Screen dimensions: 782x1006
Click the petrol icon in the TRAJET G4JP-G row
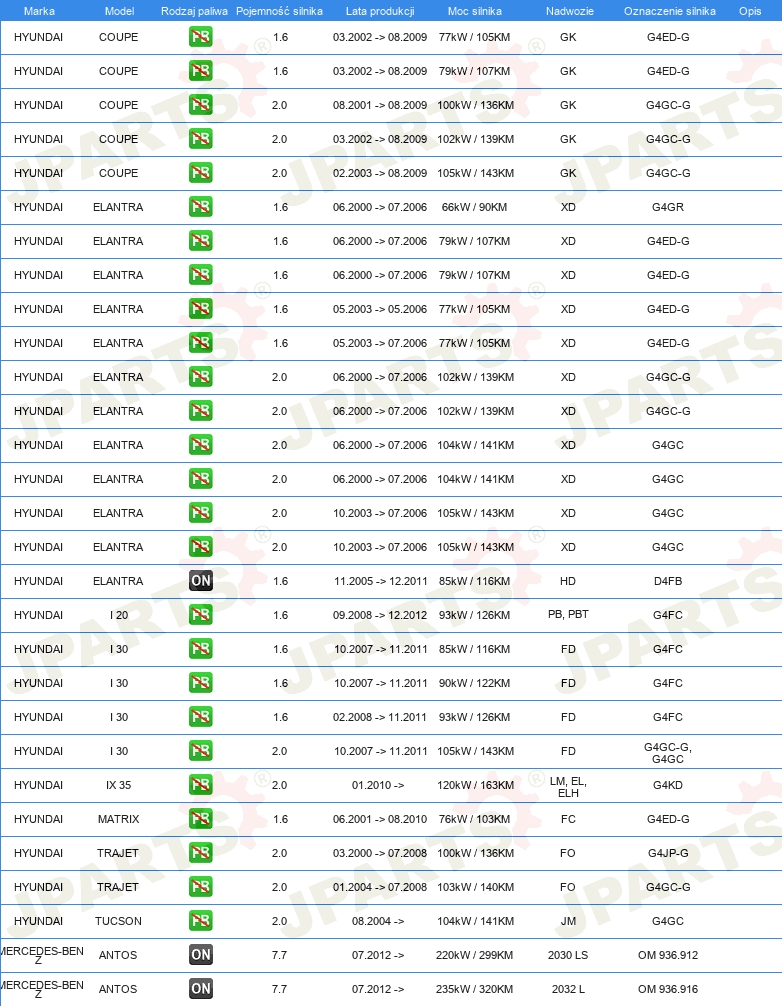pyautogui.click(x=201, y=853)
